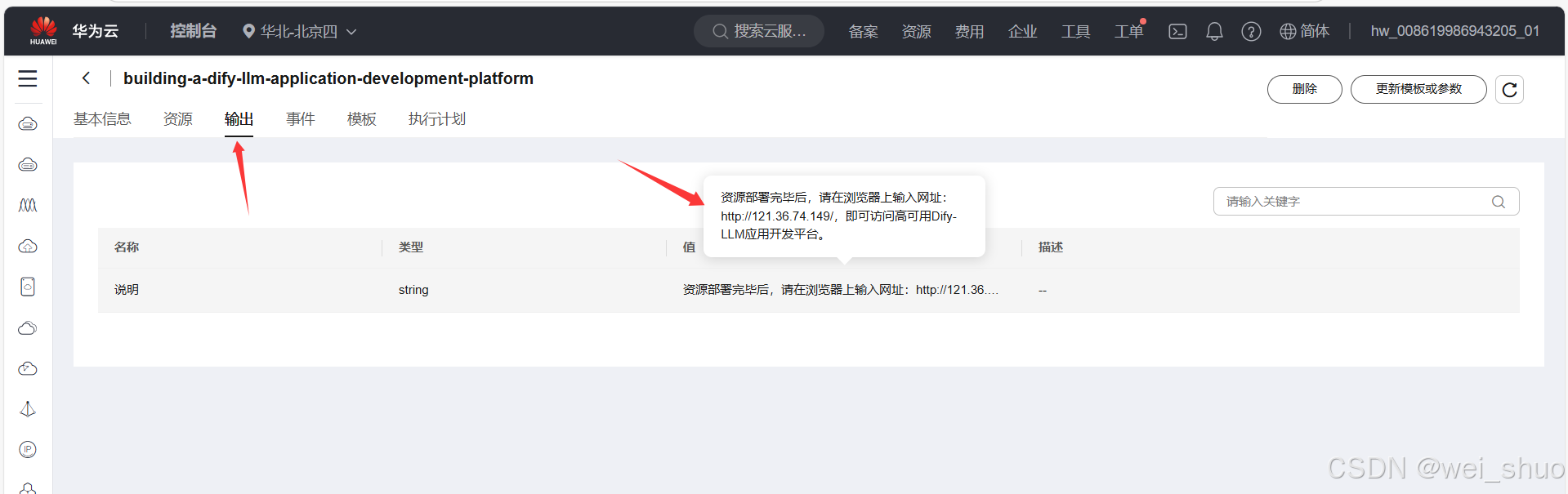Click the tooltip text containing http://121.36.74.149/
This screenshot has width=1568, height=494.
coord(838,216)
